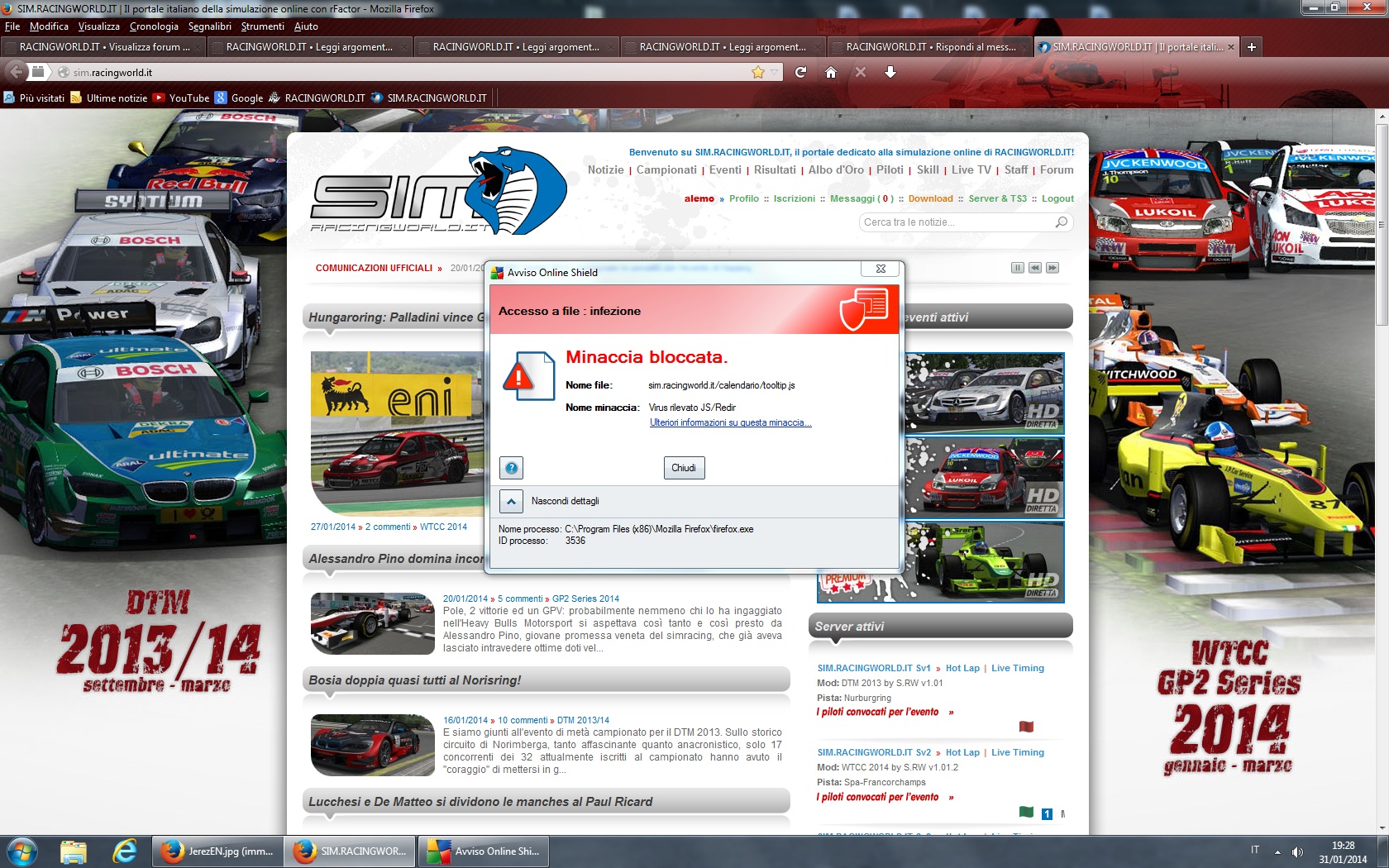Viewport: 1389px width, 868px height.
Task: Open Hot Lap for SIM.RACINGWORLD.IT Sv2
Action: tap(962, 752)
